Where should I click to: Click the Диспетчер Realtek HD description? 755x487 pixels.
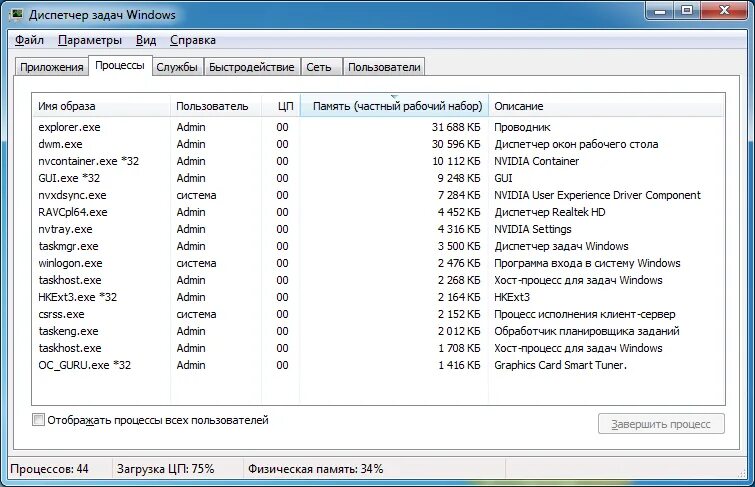point(549,212)
